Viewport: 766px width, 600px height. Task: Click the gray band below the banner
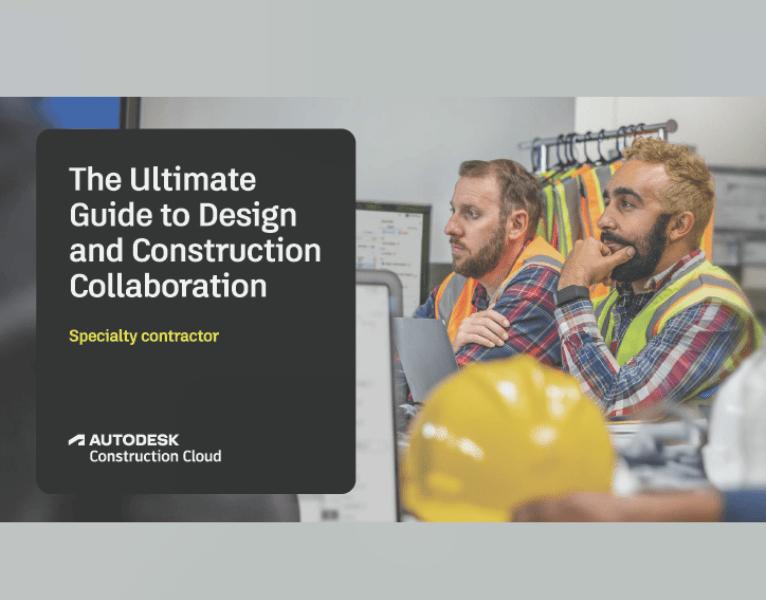pos(383,560)
